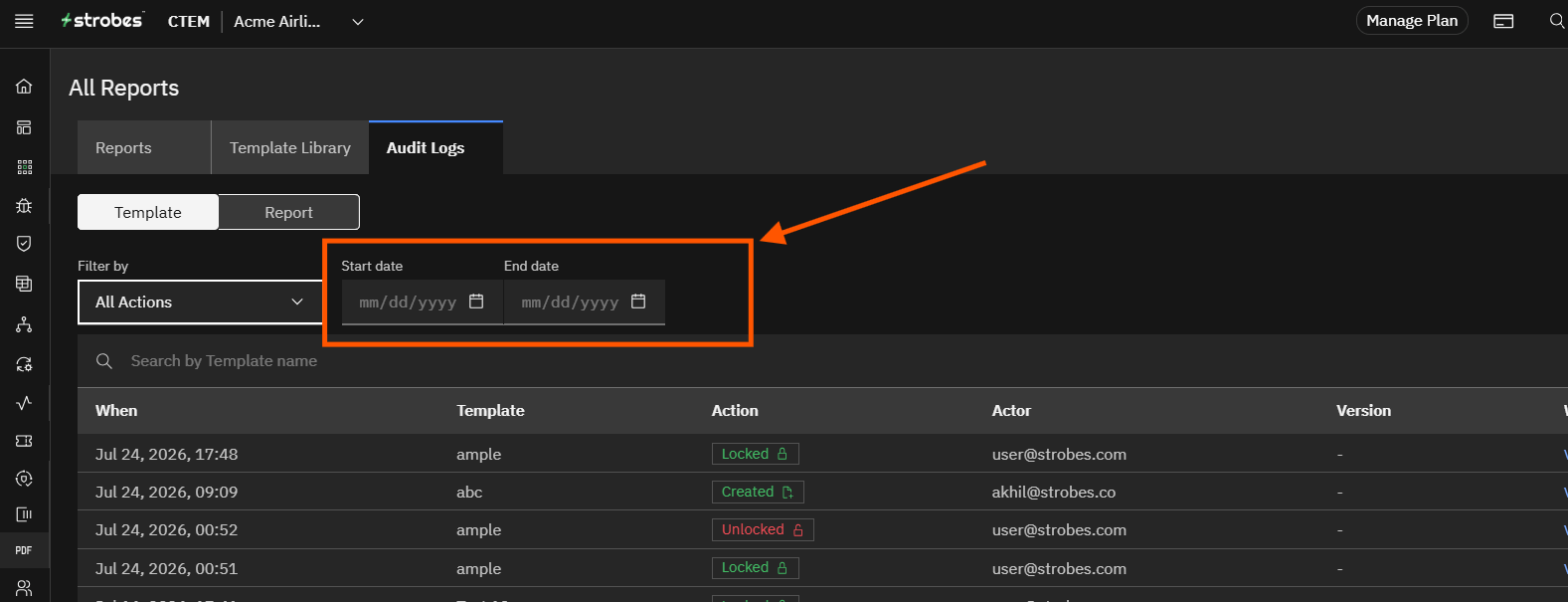Select the Audit Logs tab
This screenshot has height=602, width=1568.
point(436,148)
